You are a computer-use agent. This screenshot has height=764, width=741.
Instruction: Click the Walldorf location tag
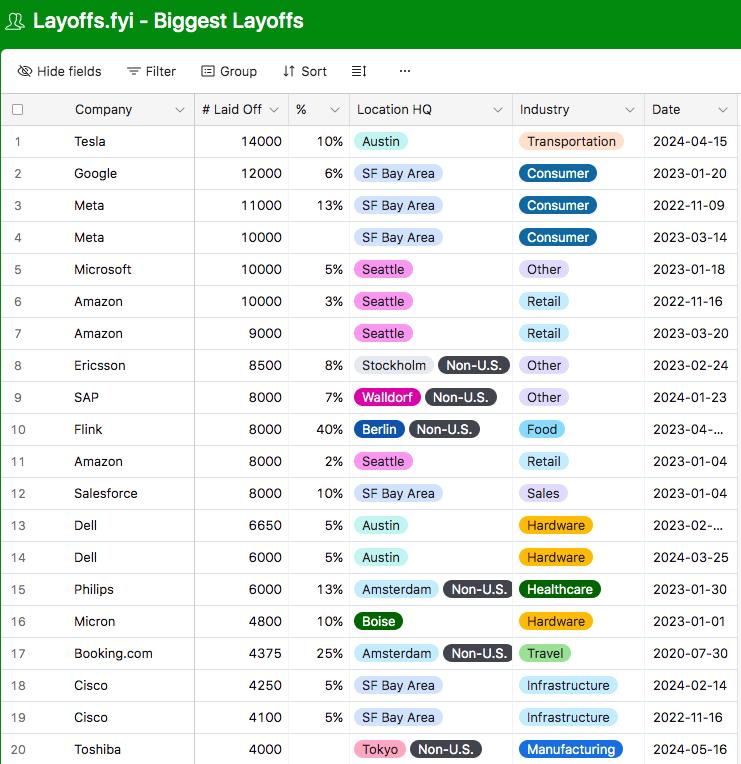tap(387, 398)
